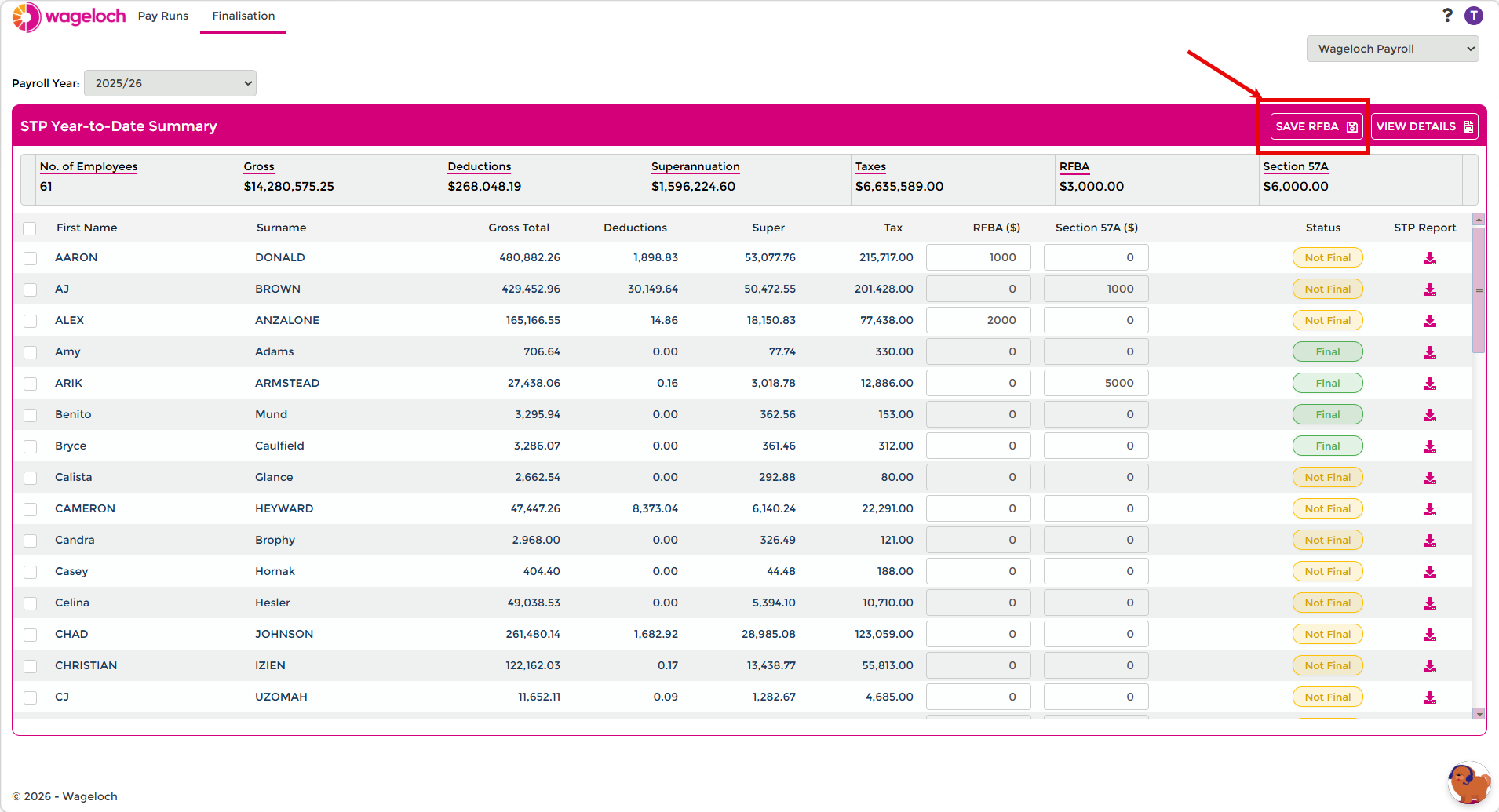Download STP report for AJ BROWN
This screenshot has height=812, width=1499.
click(1430, 289)
